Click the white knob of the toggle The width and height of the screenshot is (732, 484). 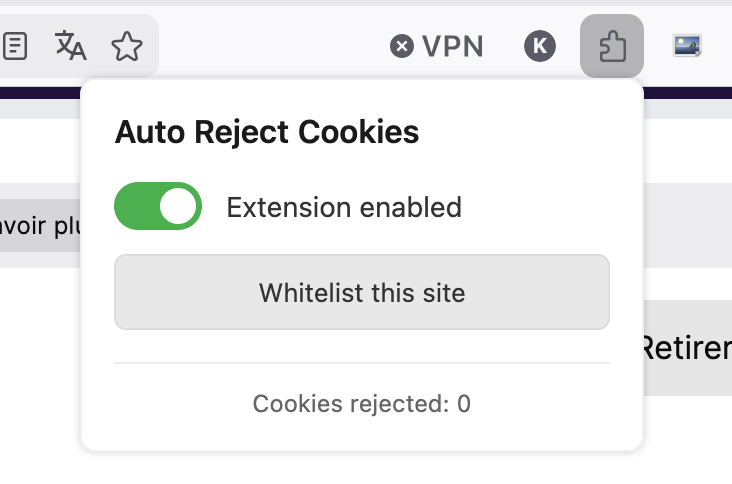click(x=180, y=207)
